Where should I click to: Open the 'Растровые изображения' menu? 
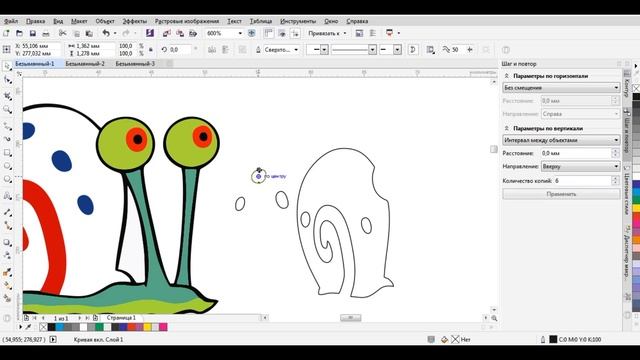click(187, 21)
